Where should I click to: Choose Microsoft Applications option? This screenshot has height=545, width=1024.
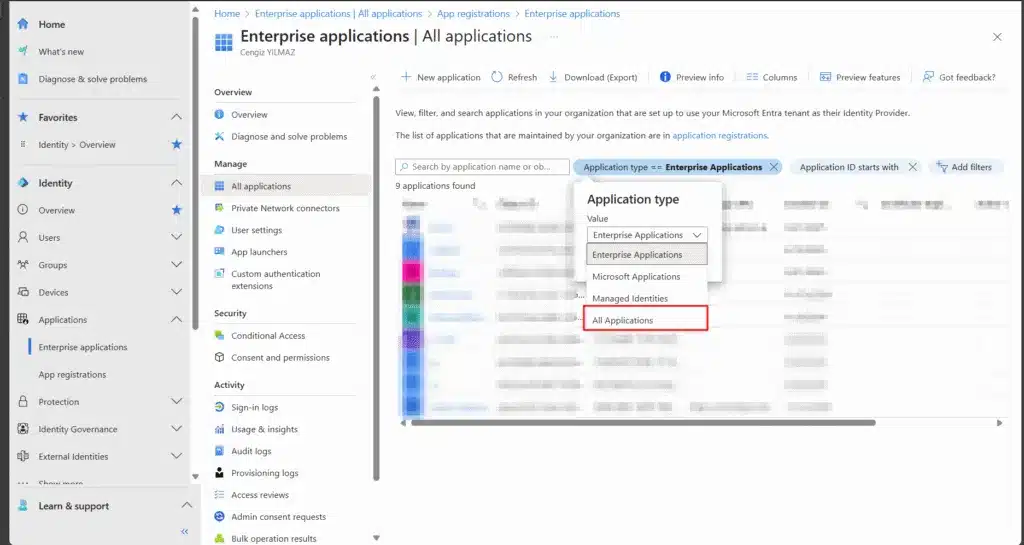(x=636, y=277)
